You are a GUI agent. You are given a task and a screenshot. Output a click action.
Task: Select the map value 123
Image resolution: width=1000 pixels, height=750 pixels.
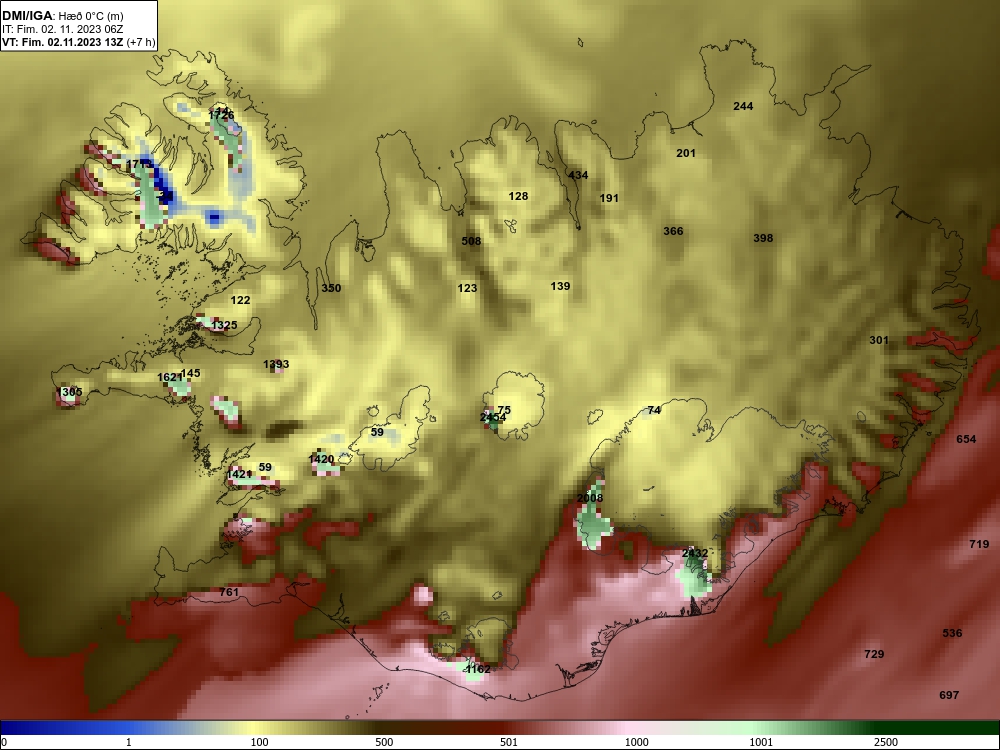[x=467, y=288]
